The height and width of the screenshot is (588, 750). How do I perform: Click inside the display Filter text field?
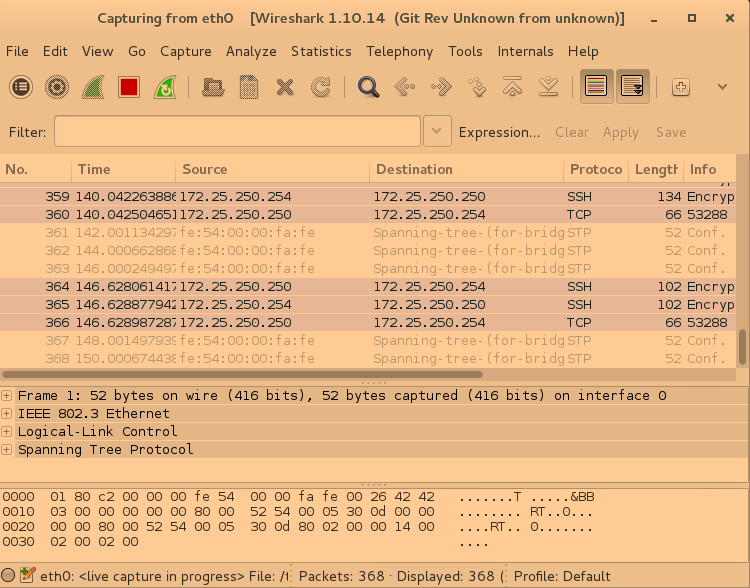coord(237,131)
